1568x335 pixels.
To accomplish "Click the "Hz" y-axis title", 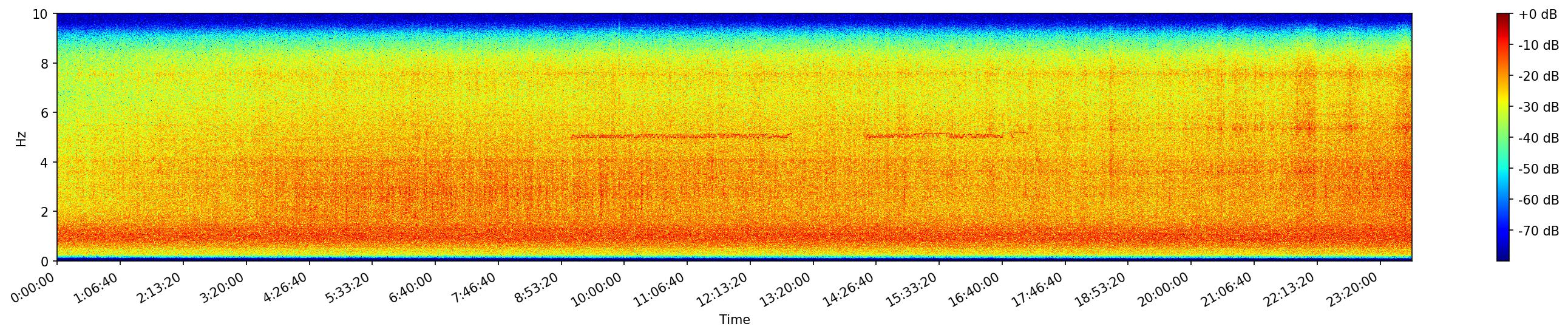I will pos(21,138).
